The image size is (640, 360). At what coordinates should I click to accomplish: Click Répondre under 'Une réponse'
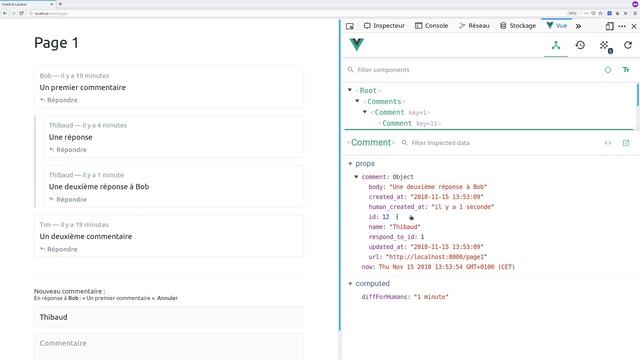tap(68, 150)
